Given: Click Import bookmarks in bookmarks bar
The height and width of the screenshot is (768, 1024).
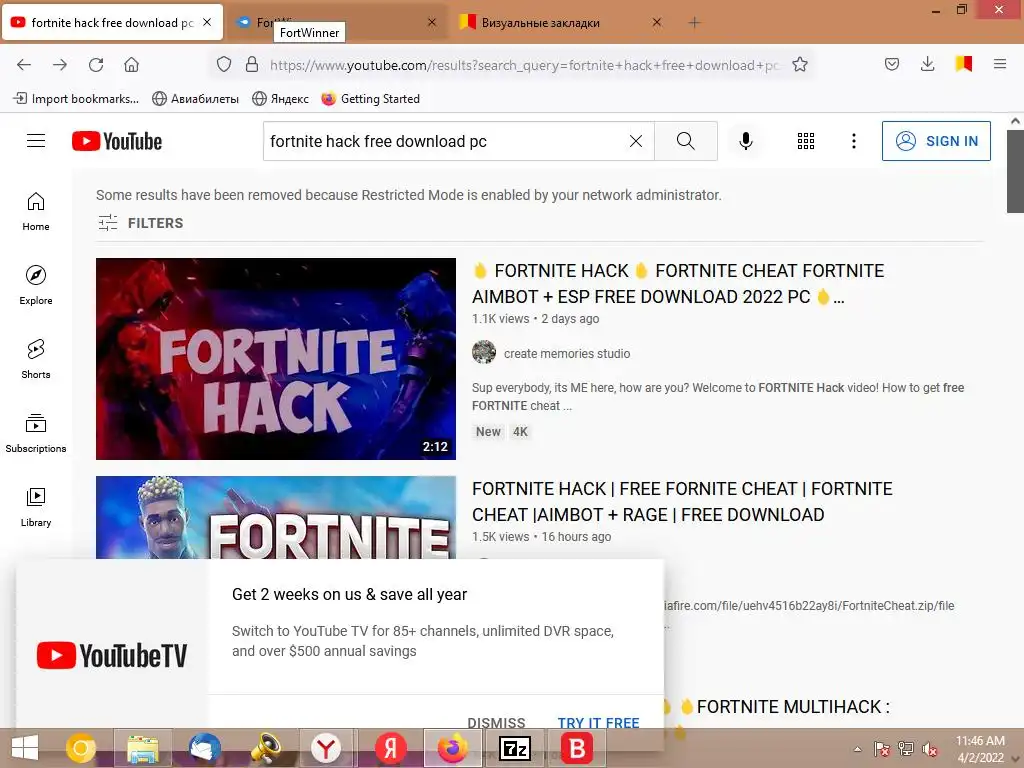Looking at the screenshot, I should [x=76, y=99].
